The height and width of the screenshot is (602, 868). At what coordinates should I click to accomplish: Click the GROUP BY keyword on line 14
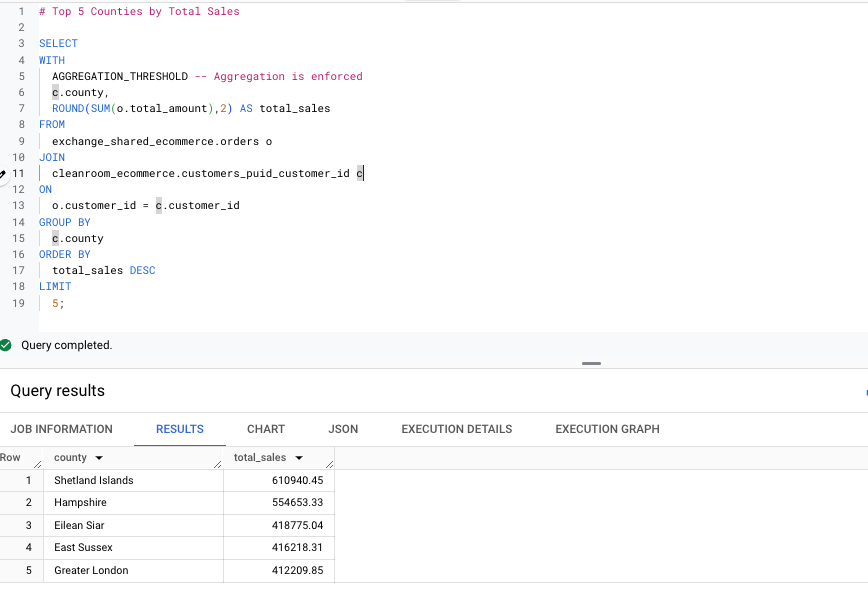click(x=64, y=222)
